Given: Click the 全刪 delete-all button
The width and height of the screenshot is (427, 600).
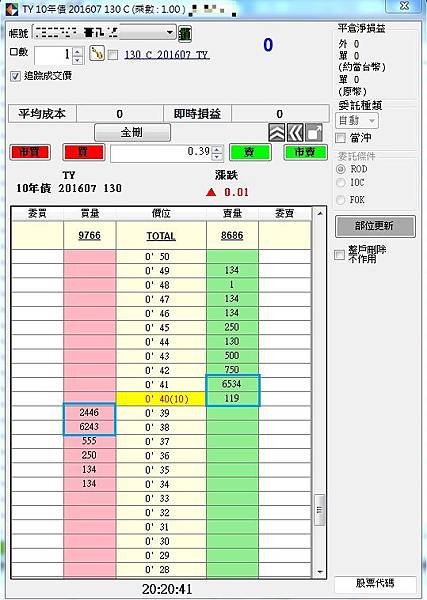Looking at the screenshot, I should tap(132, 132).
